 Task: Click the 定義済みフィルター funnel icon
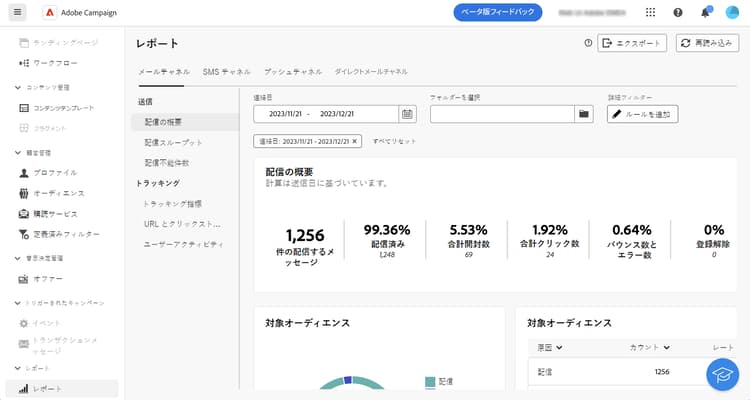24,234
